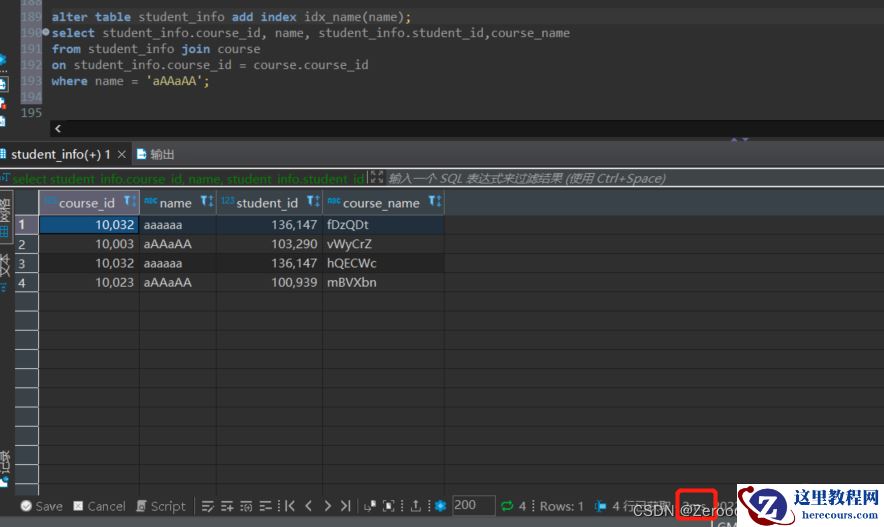Jump to the last row of results
884x527 pixels.
[345, 506]
